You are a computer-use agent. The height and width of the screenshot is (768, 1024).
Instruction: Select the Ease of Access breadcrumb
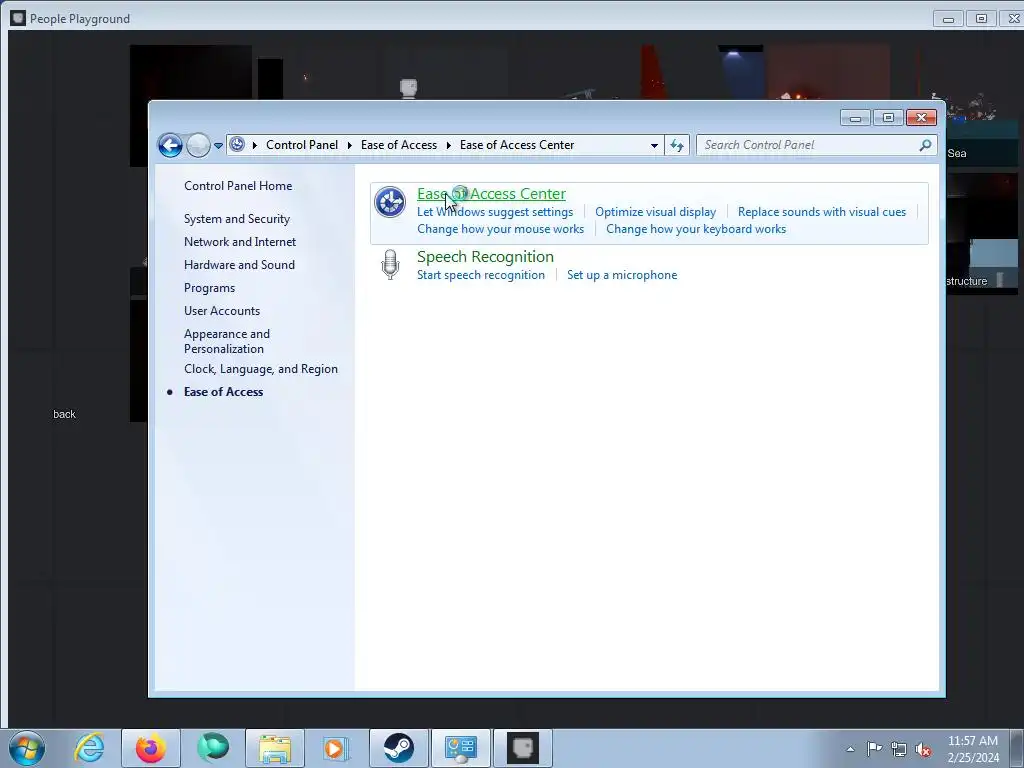(x=398, y=145)
